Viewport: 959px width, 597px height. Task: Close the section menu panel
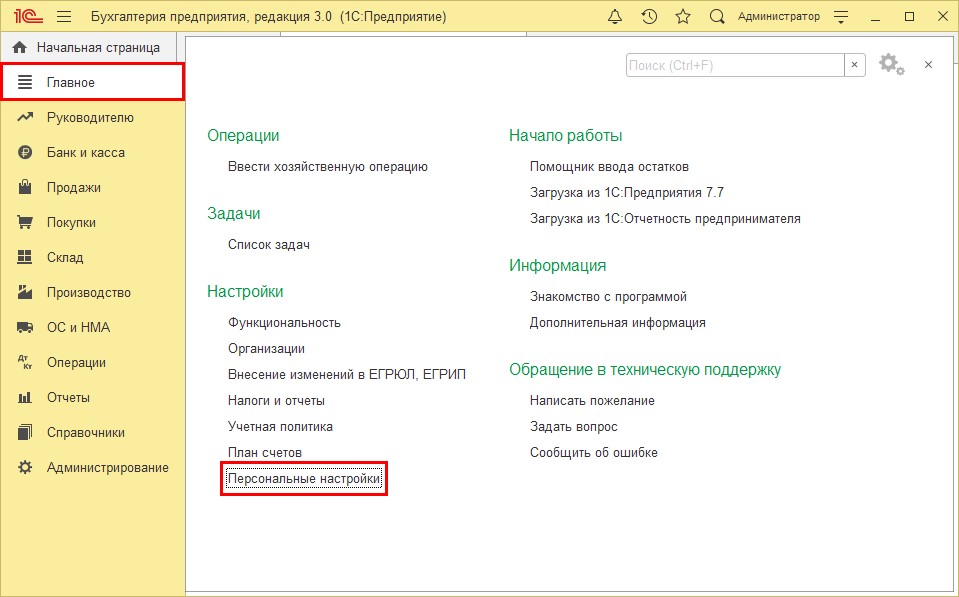pos(928,64)
